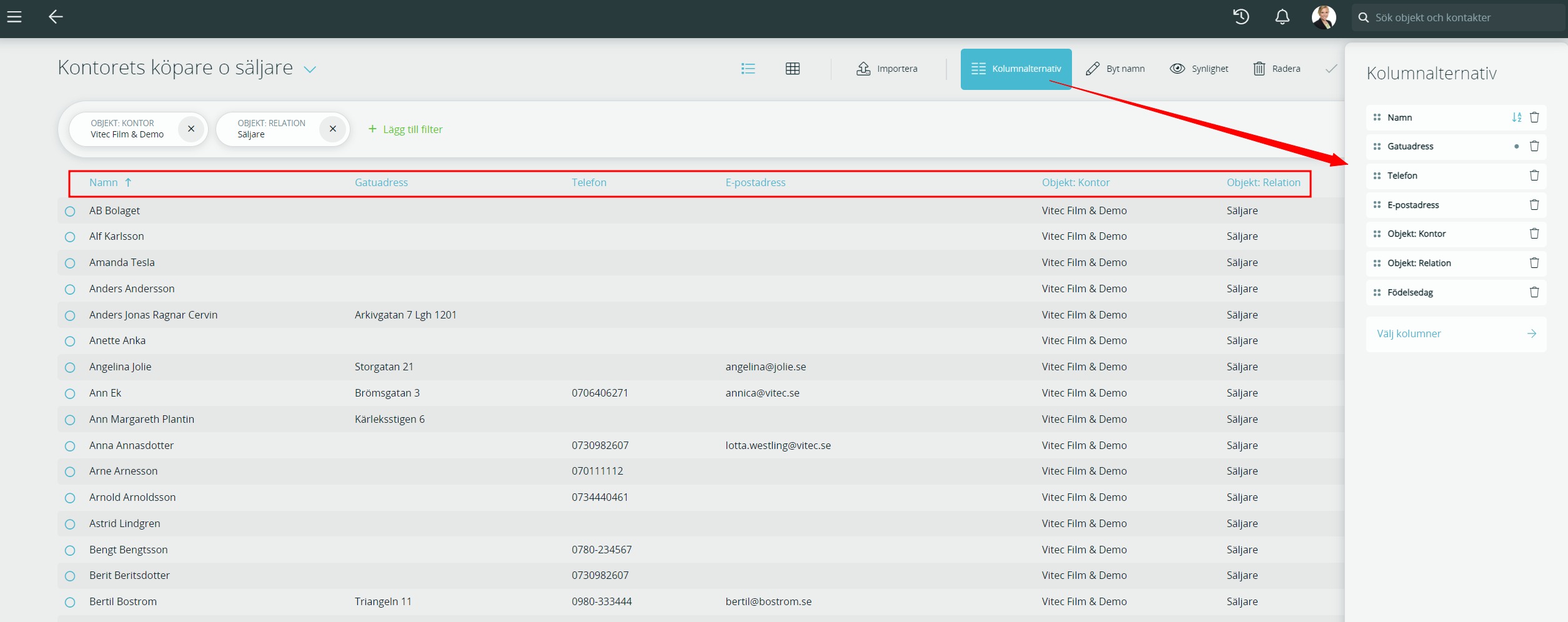
Task: Select the Ann Ek row radio
Action: [x=70, y=393]
